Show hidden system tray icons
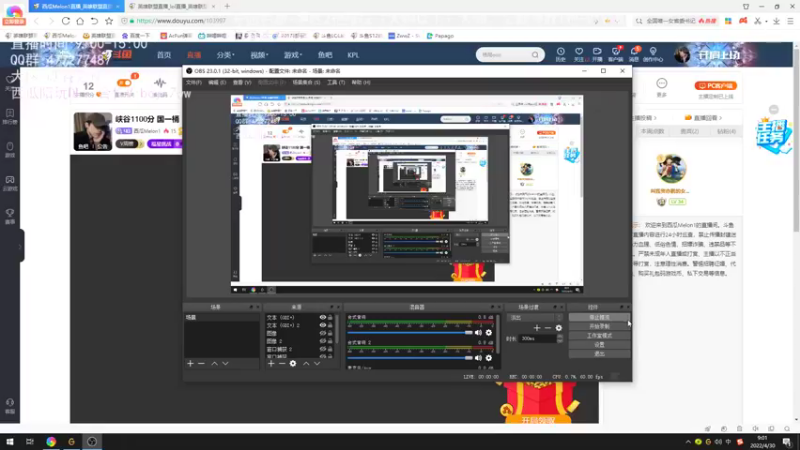The width and height of the screenshot is (800, 450). [x=688, y=442]
